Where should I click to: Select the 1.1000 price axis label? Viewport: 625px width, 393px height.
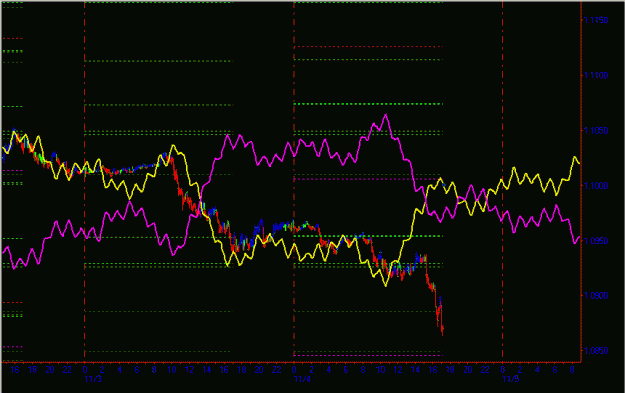596,185
